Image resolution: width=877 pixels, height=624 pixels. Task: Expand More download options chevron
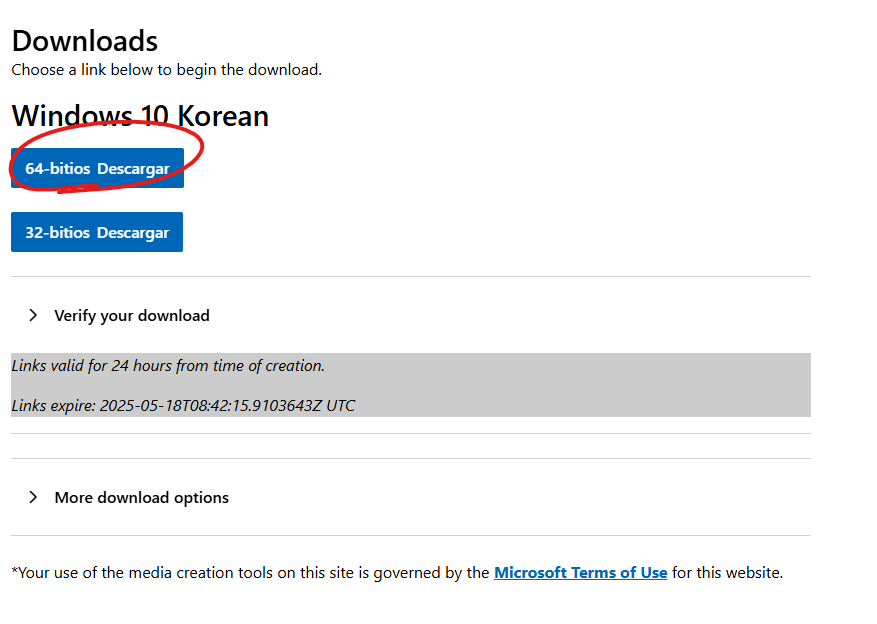(33, 497)
